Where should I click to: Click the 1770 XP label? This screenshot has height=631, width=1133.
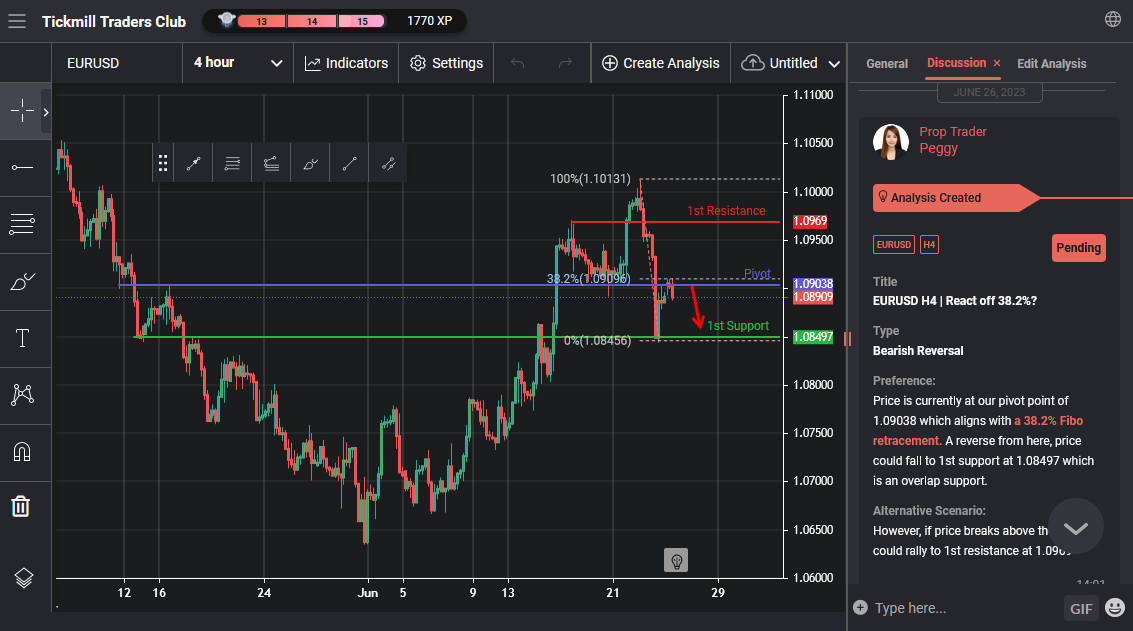429,21
